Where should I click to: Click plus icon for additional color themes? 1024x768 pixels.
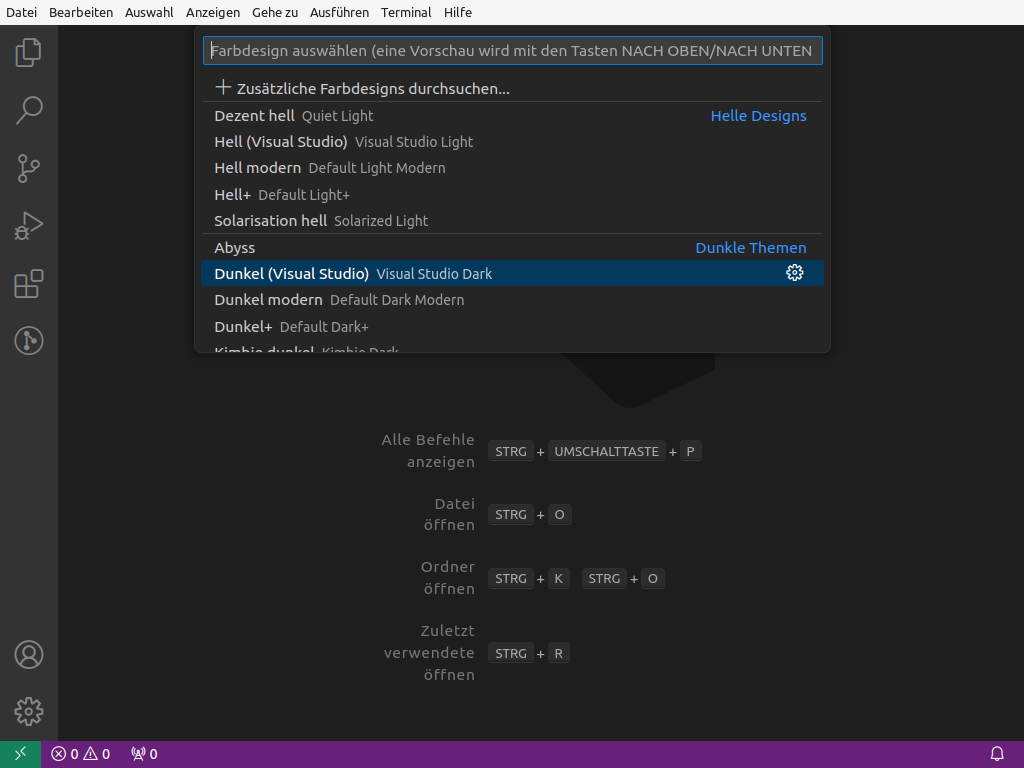(x=223, y=87)
